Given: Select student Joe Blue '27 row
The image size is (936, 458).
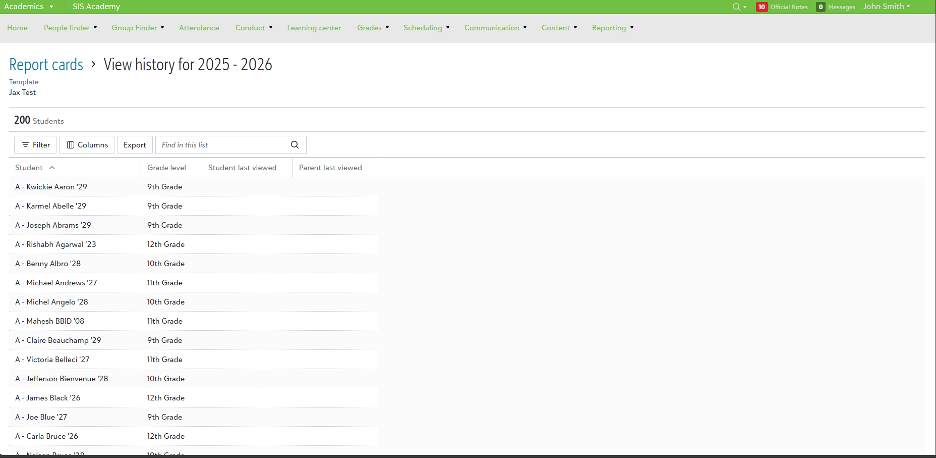Looking at the screenshot, I should tap(193, 417).
